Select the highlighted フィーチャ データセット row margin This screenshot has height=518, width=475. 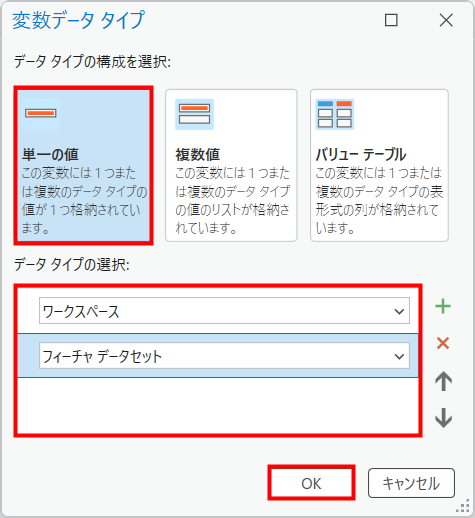pyautogui.click(x=28, y=356)
